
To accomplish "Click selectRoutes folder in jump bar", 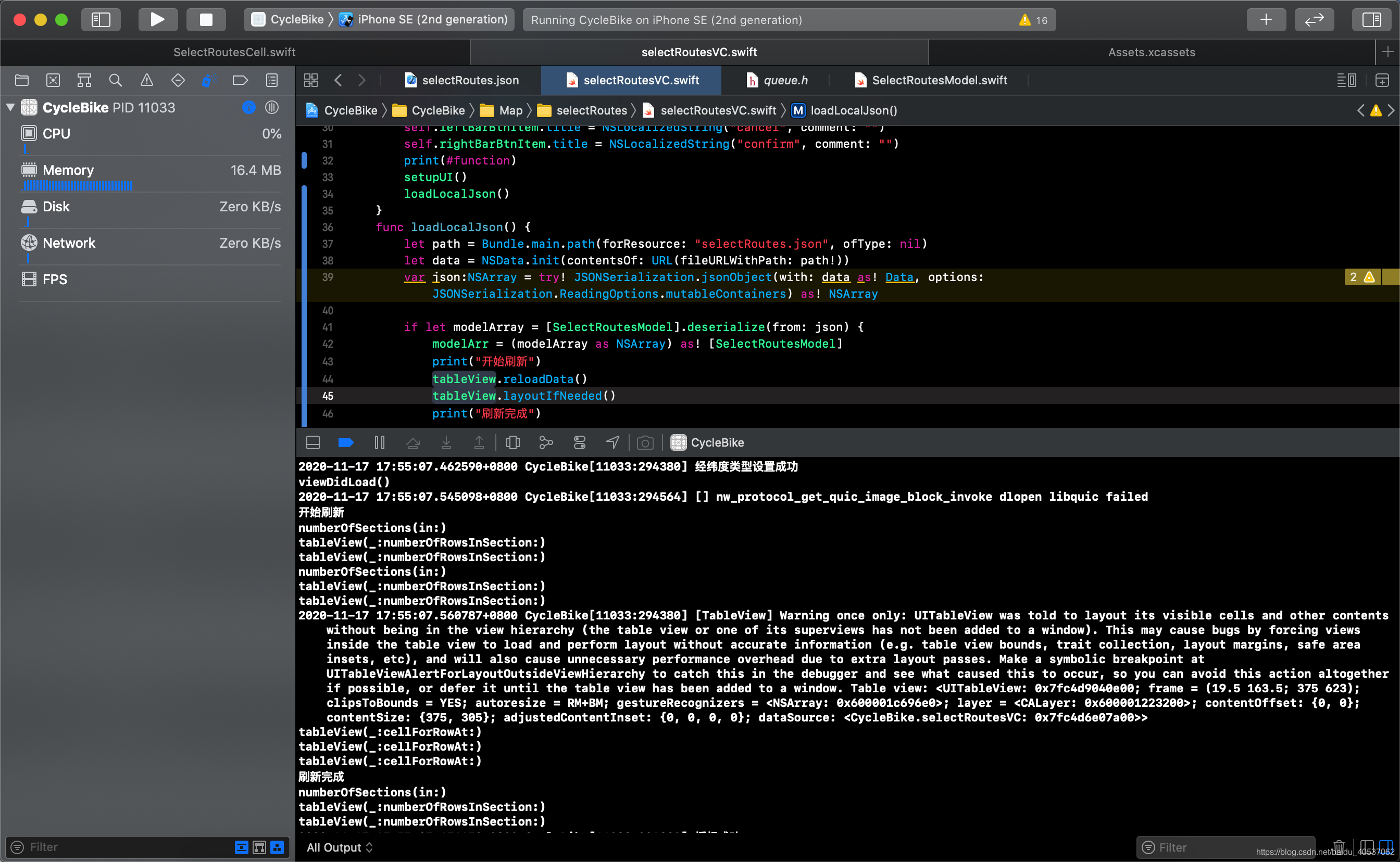I will click(582, 110).
